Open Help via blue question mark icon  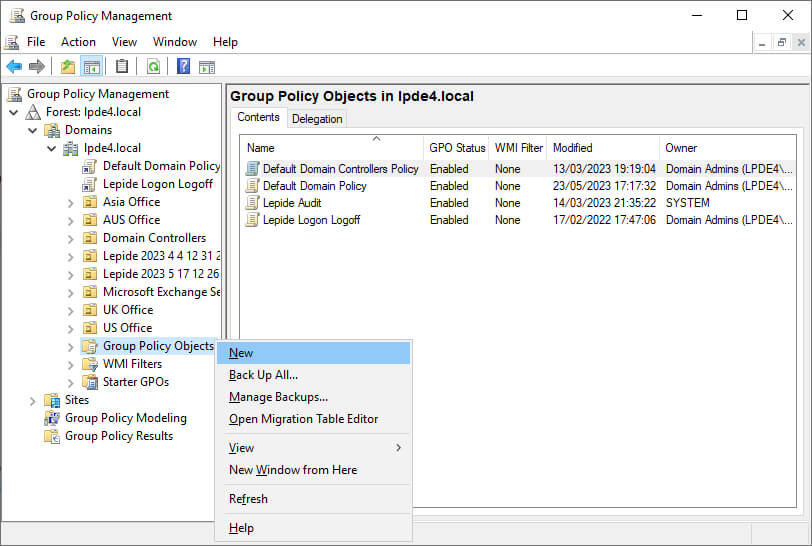pyautogui.click(x=183, y=67)
